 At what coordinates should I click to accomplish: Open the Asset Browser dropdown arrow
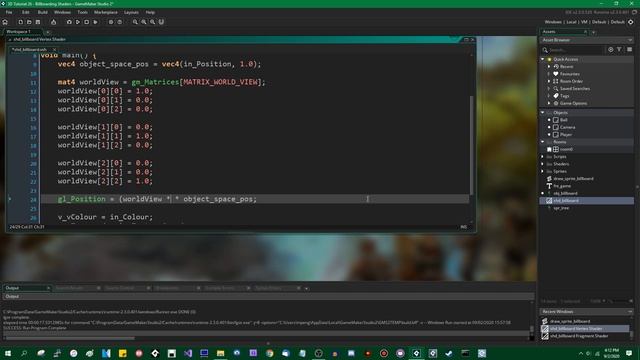click(630, 40)
